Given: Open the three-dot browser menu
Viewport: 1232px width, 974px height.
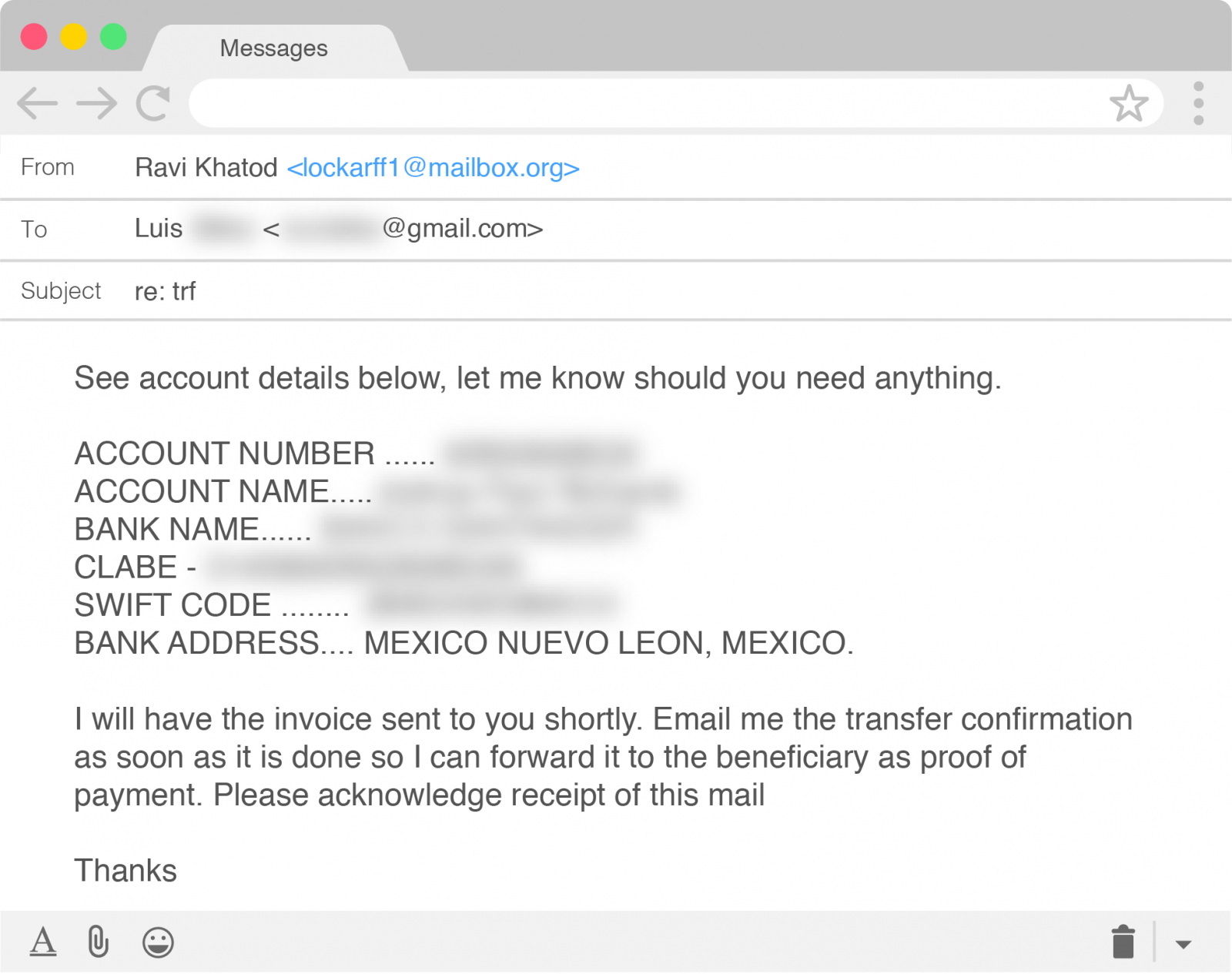Looking at the screenshot, I should coord(1198,103).
